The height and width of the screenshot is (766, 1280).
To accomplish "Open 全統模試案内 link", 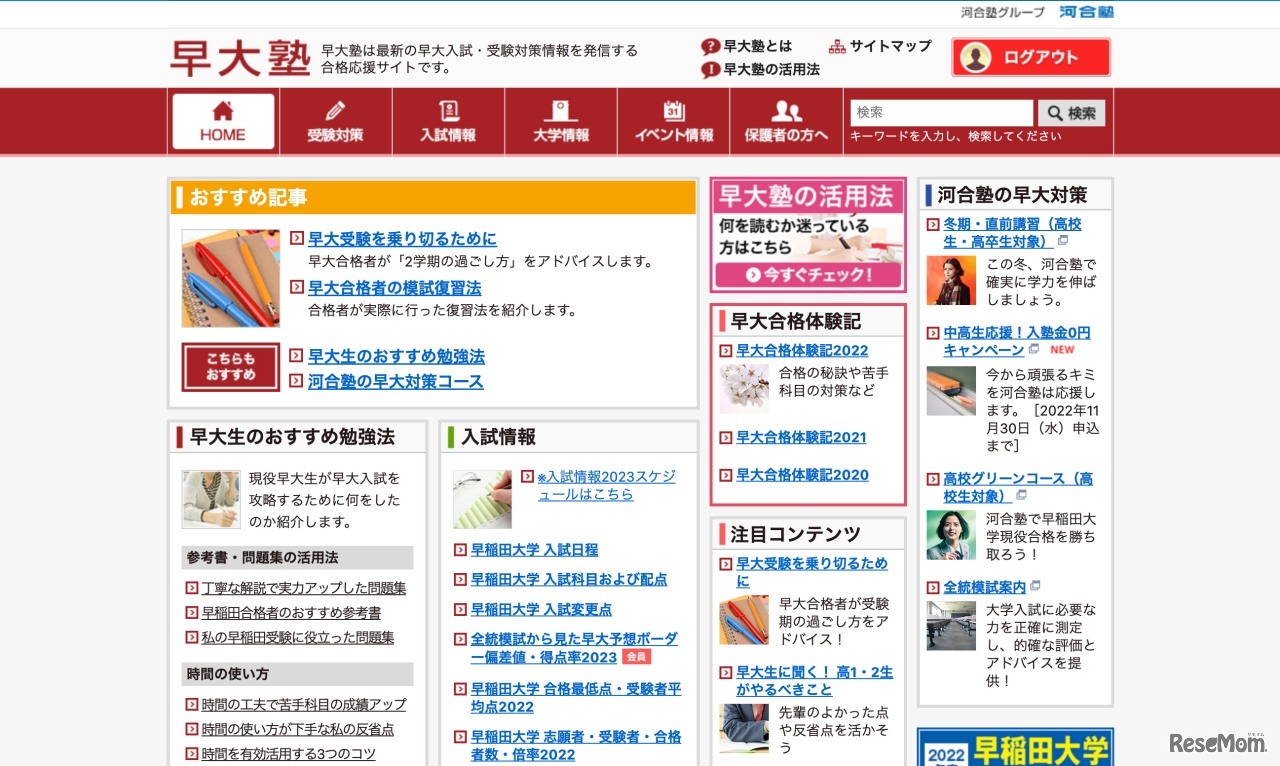I will [x=984, y=587].
